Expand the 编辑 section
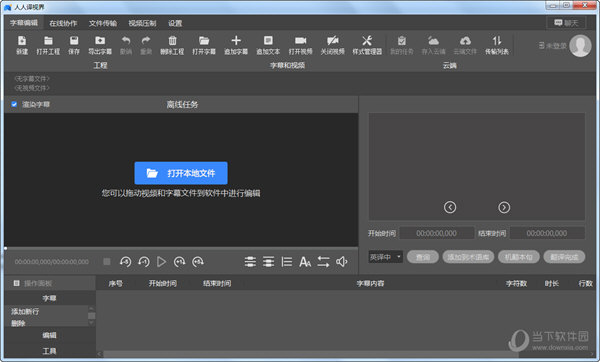The width and height of the screenshot is (600, 362). click(49, 335)
